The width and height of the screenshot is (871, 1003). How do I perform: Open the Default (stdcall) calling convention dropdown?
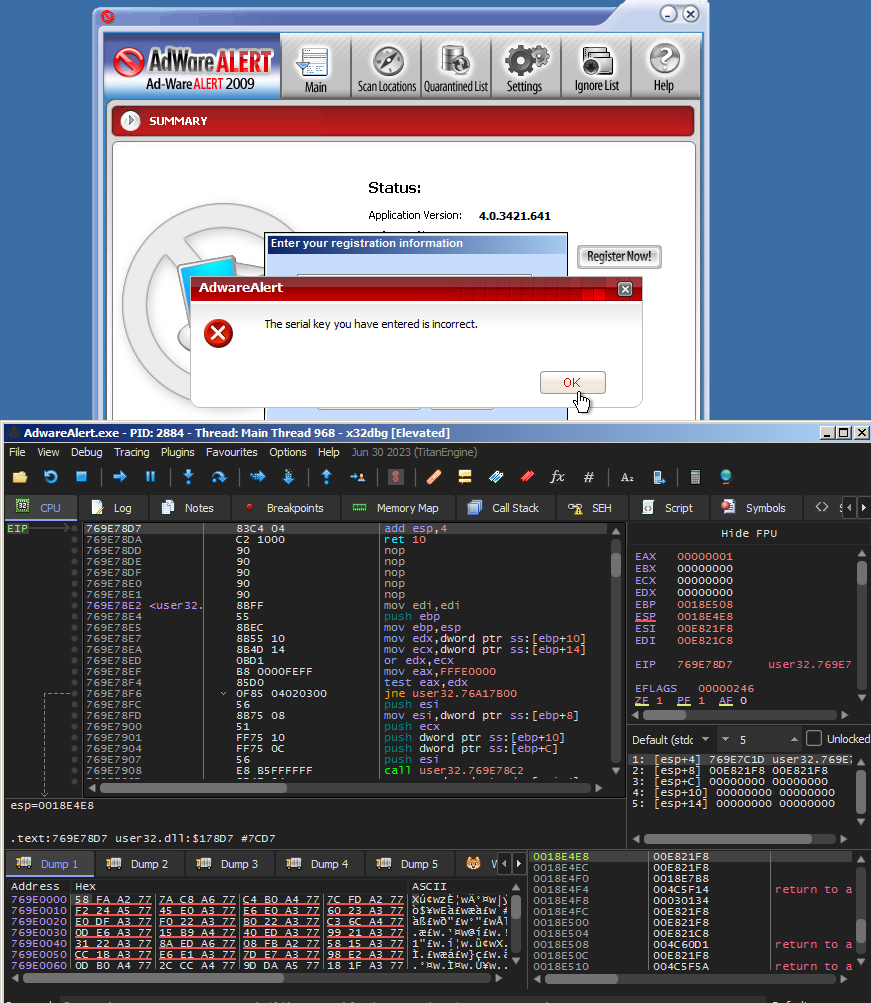(671, 739)
